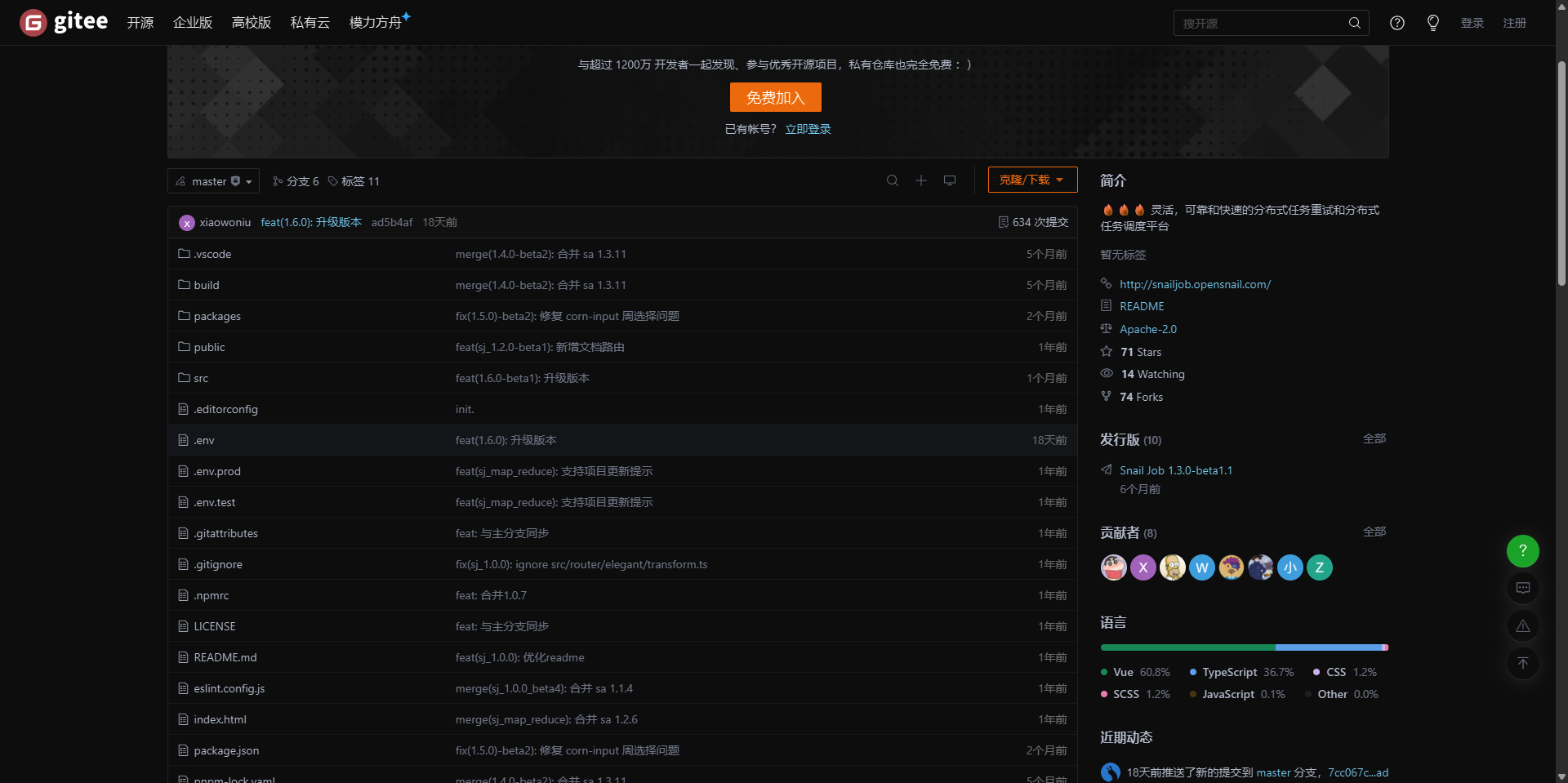Open the 开源 menu item

[x=140, y=23]
